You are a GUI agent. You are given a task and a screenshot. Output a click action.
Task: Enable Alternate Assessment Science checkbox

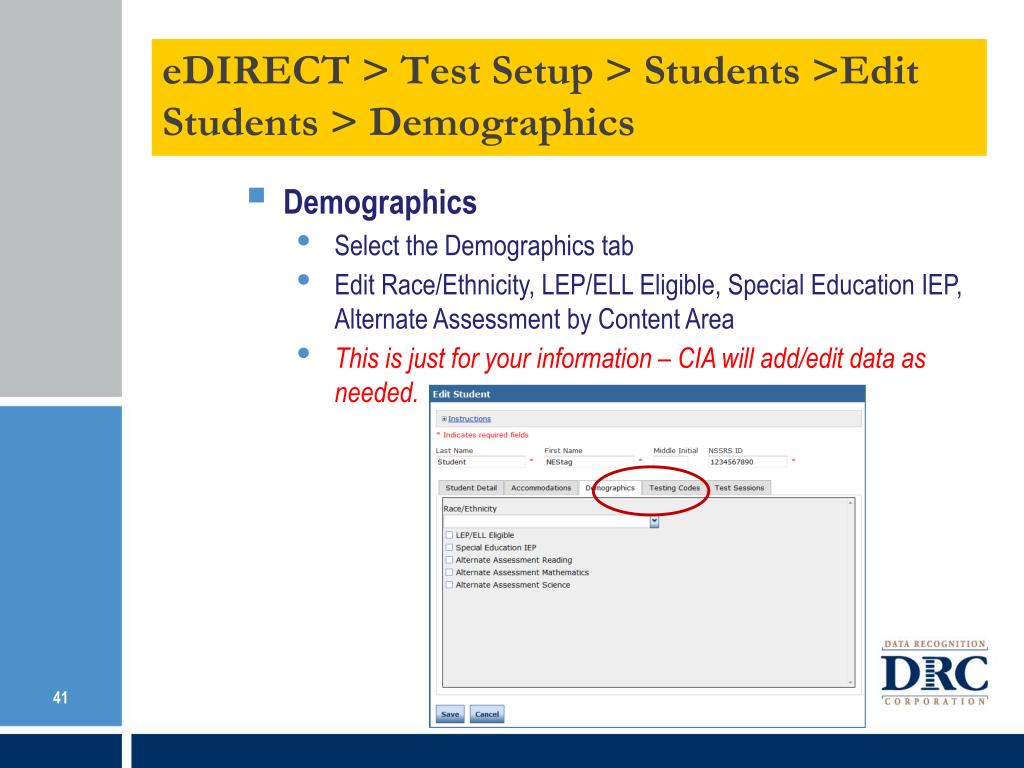click(449, 584)
